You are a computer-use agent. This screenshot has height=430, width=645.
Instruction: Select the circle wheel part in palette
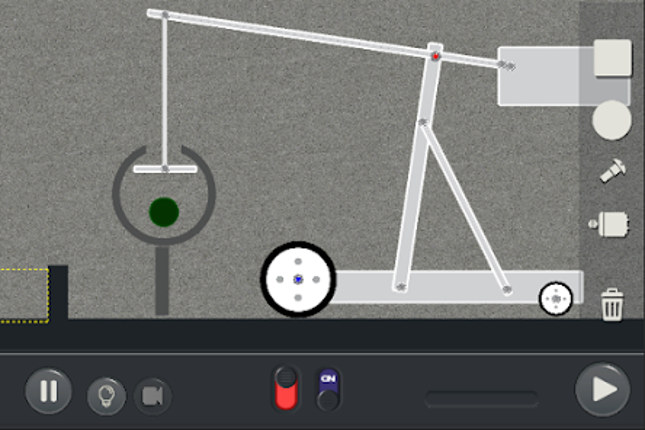pyautogui.click(x=612, y=120)
